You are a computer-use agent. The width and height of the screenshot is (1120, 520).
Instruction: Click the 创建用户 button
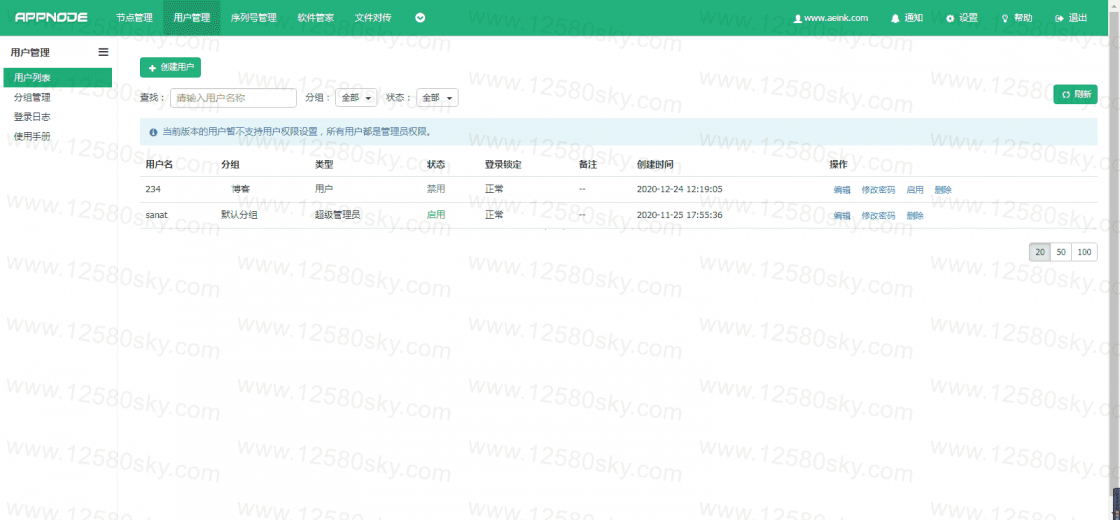coord(170,67)
